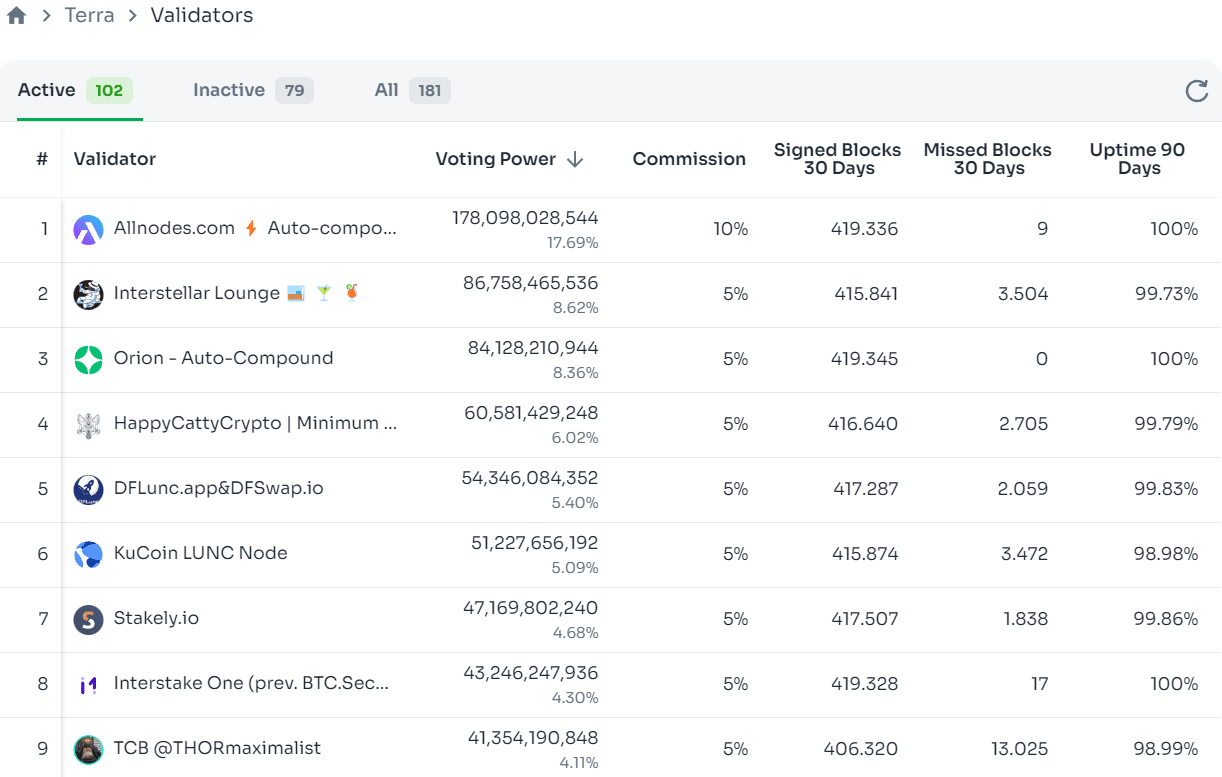Open Orion - Auto-Compound validator

(224, 358)
